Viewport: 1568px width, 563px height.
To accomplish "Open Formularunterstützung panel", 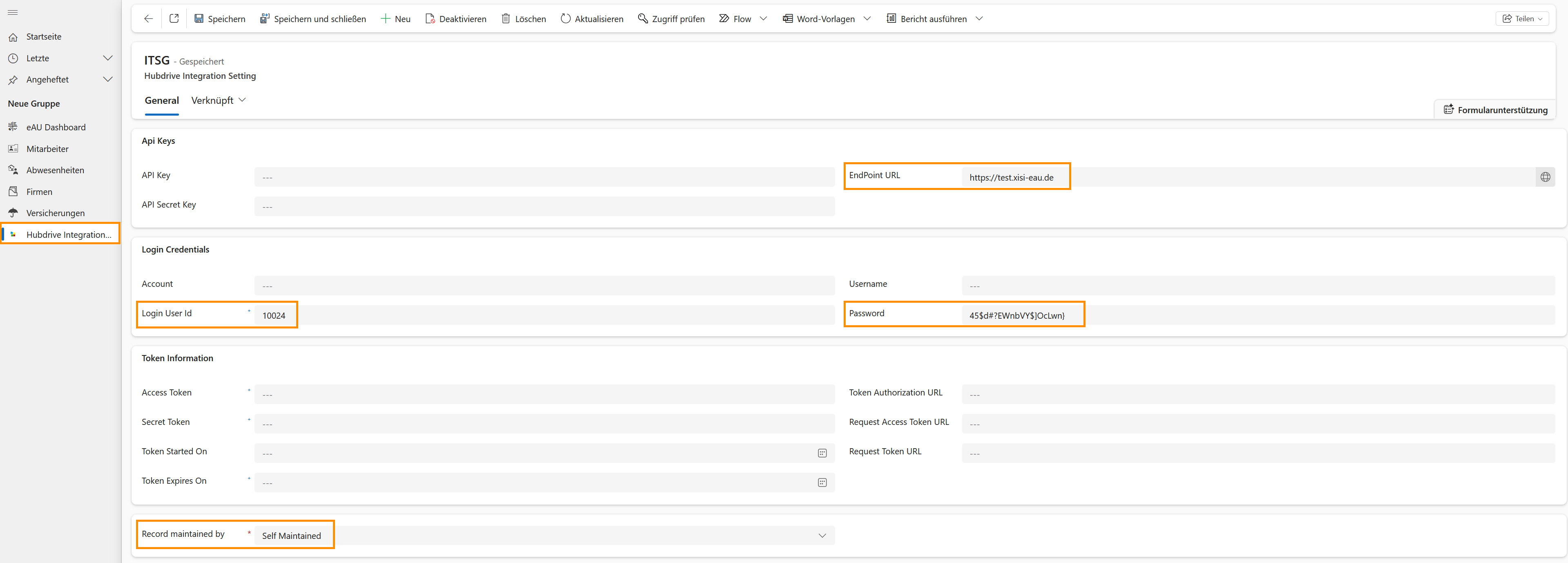I will [x=1495, y=109].
